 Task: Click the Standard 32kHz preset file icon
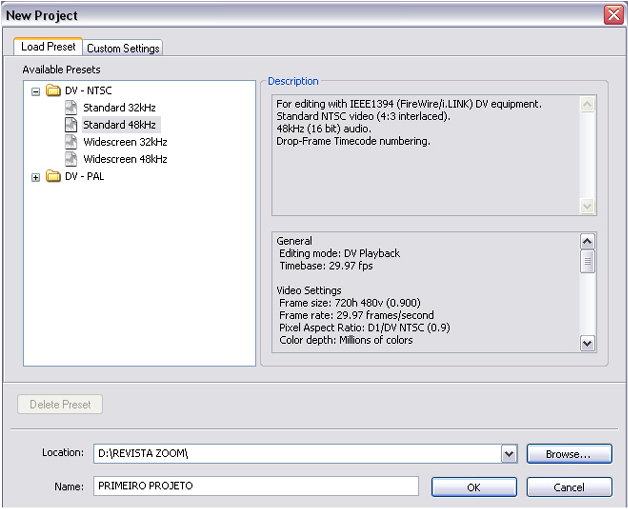pyautogui.click(x=71, y=108)
